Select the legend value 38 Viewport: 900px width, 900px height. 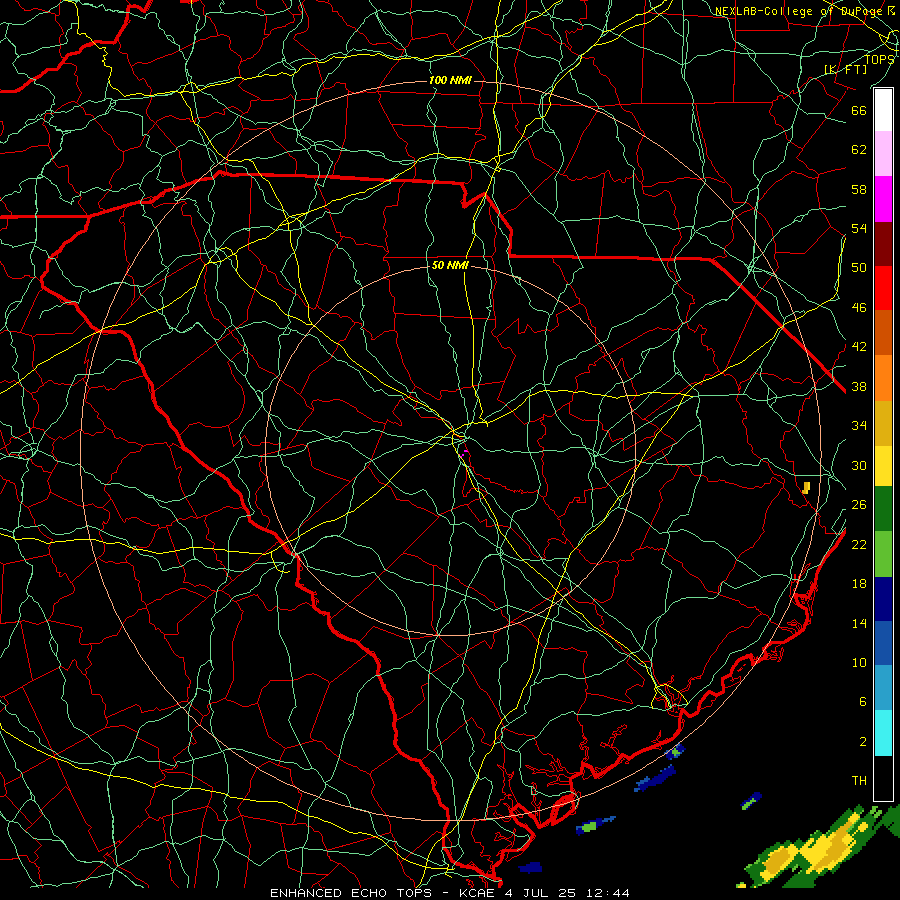tap(859, 387)
